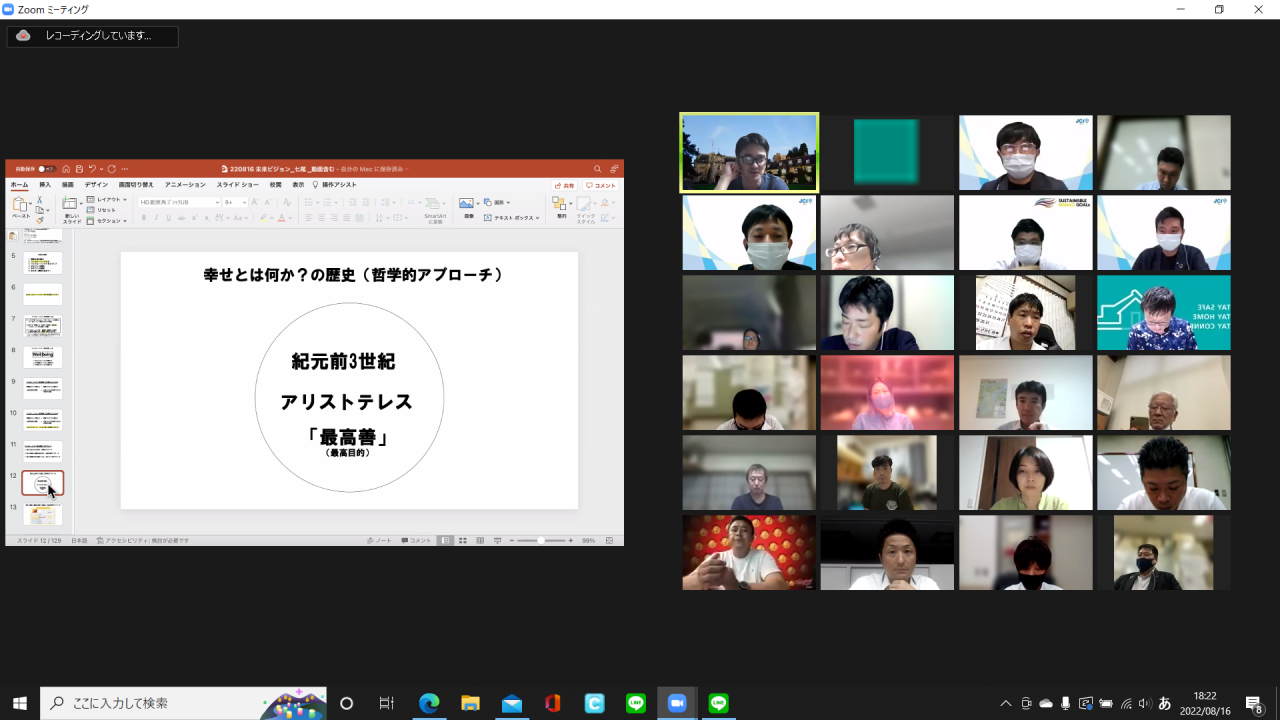Open the 挿入 ribbon tab
1280x720 pixels.
coord(45,185)
